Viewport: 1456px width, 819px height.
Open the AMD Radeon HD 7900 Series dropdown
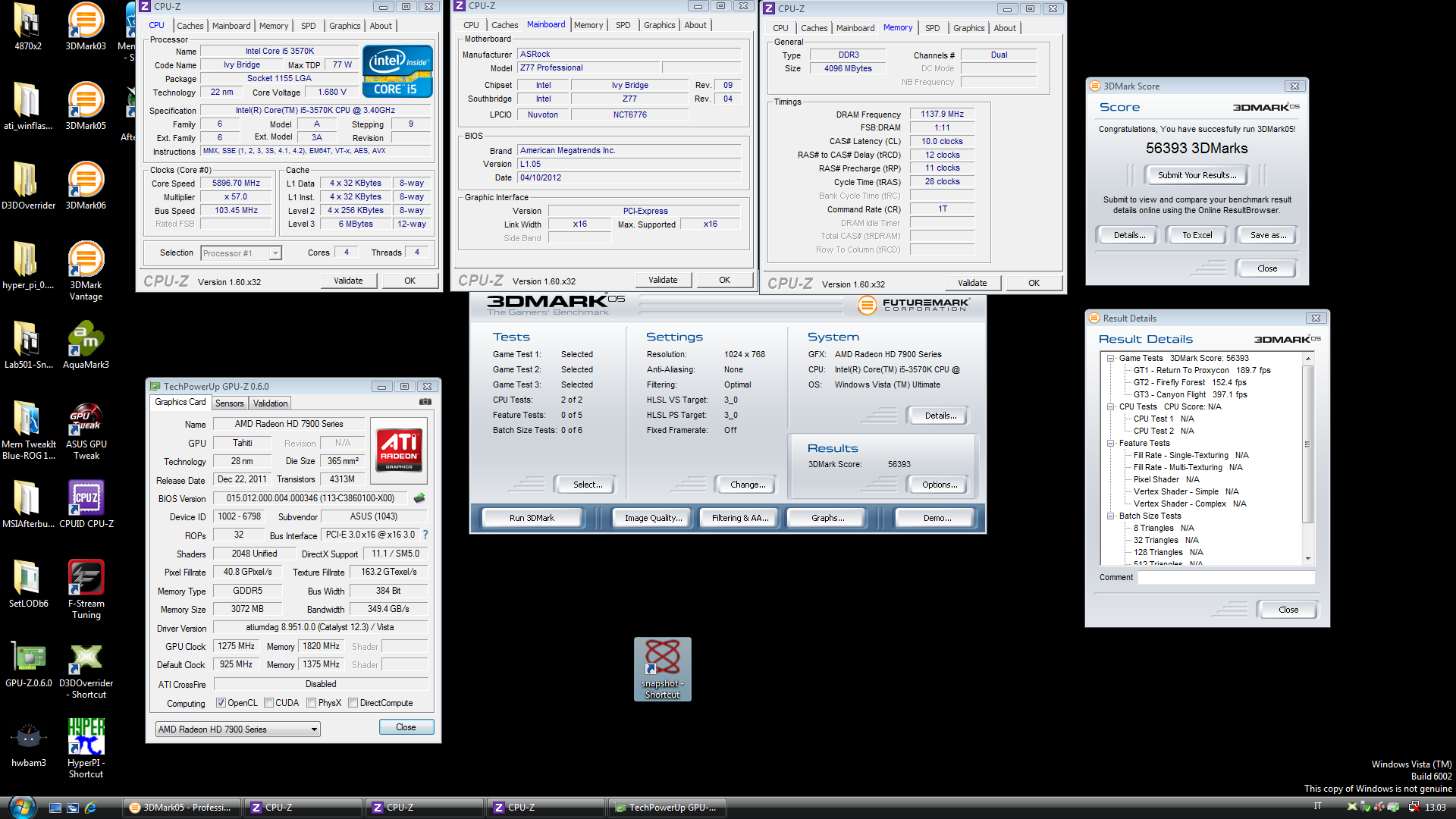click(237, 730)
